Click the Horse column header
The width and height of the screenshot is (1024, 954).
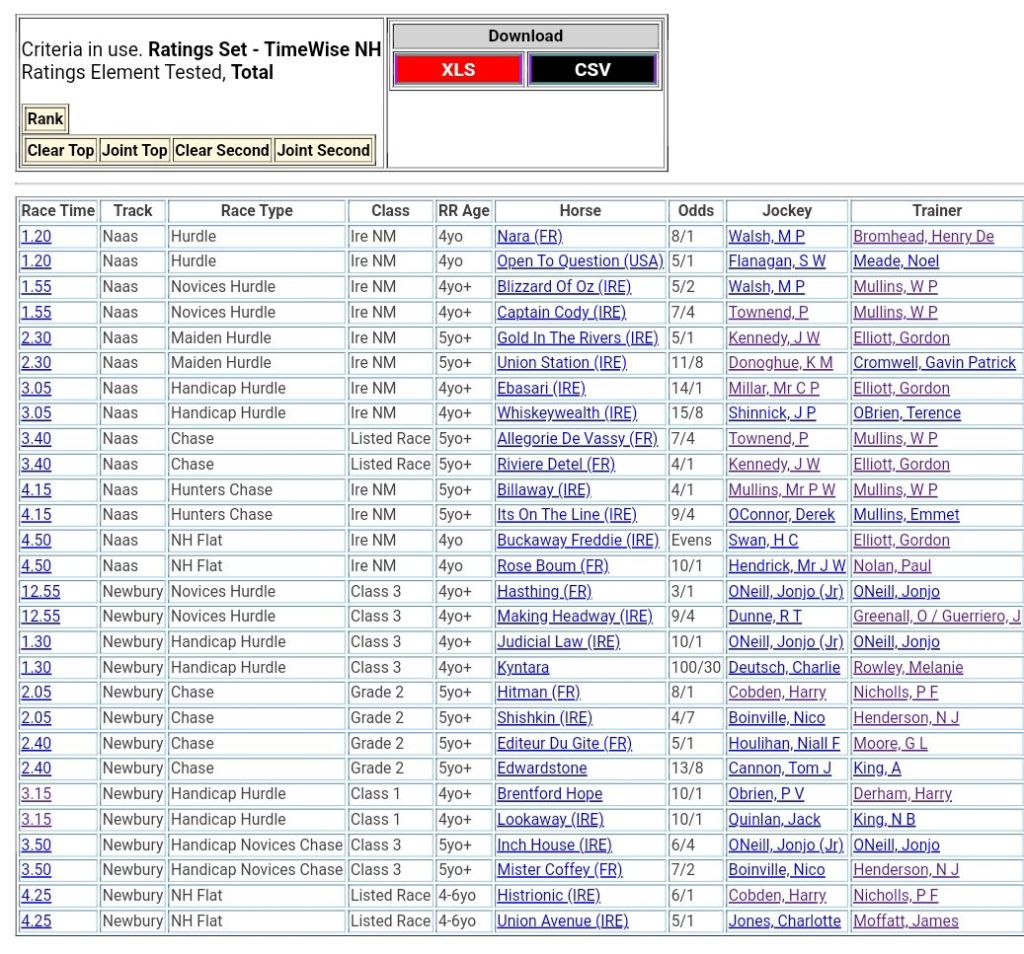tap(580, 210)
